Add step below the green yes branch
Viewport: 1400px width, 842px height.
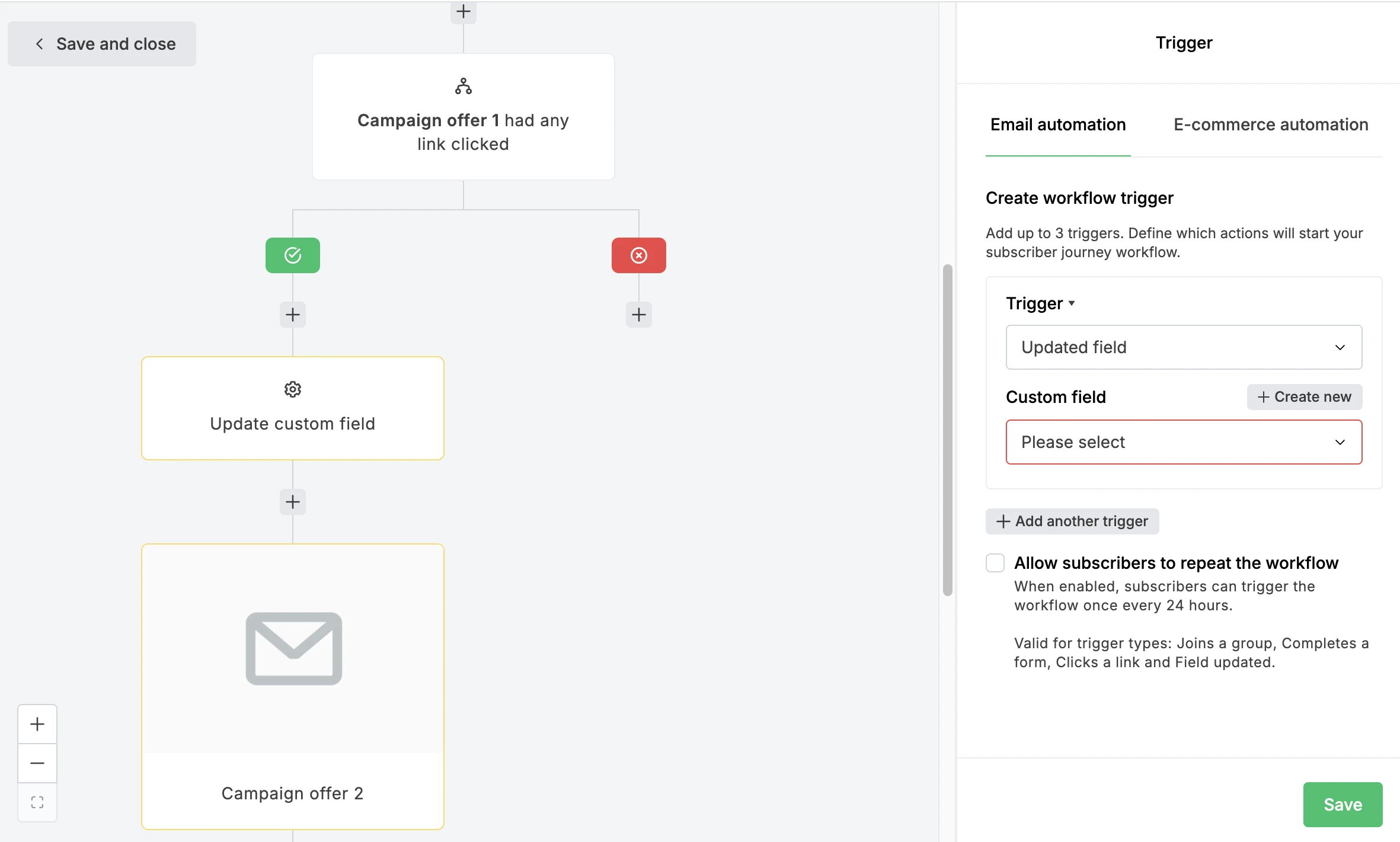(293, 315)
